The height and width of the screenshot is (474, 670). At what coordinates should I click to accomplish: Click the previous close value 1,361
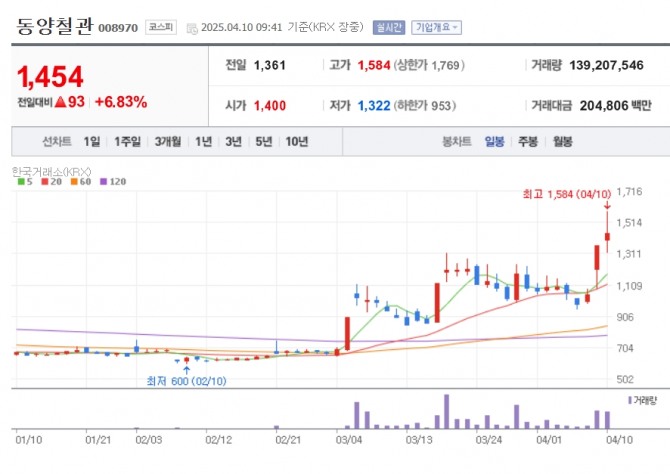tap(270, 65)
